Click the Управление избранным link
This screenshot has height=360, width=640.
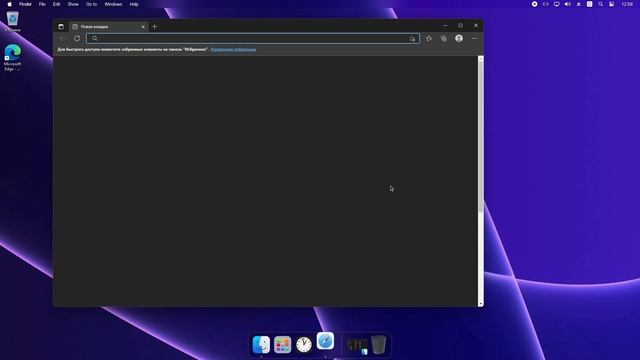tap(233, 49)
